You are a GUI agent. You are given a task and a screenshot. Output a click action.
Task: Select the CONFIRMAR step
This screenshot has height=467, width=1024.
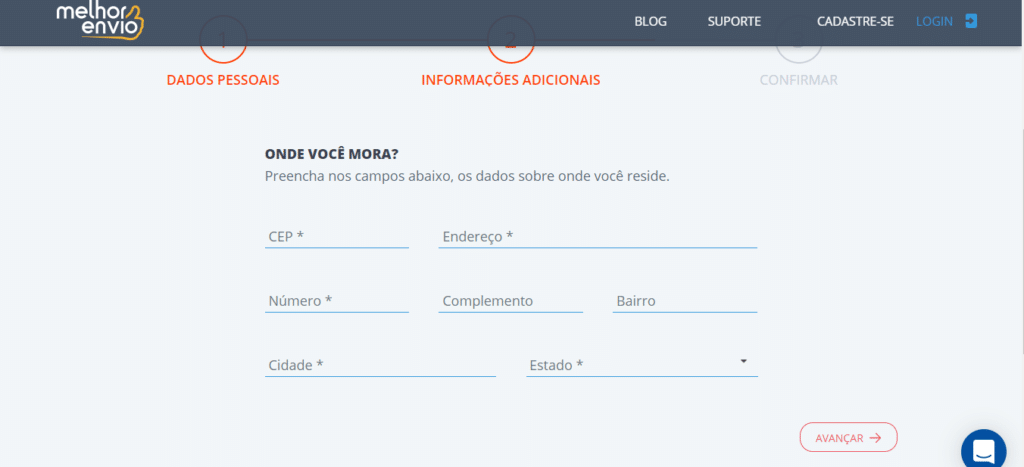[x=799, y=80]
